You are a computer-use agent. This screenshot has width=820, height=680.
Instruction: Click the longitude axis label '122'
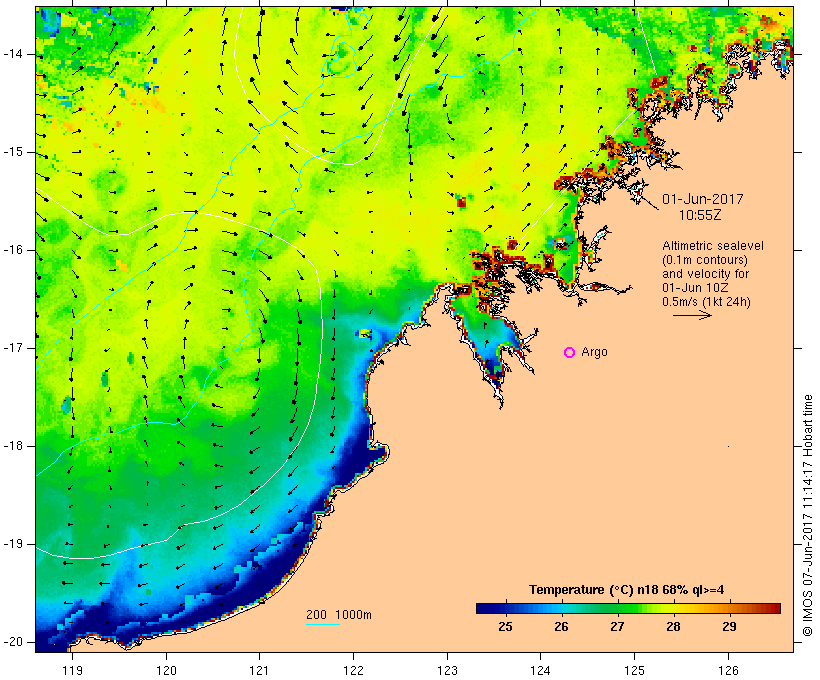click(354, 670)
